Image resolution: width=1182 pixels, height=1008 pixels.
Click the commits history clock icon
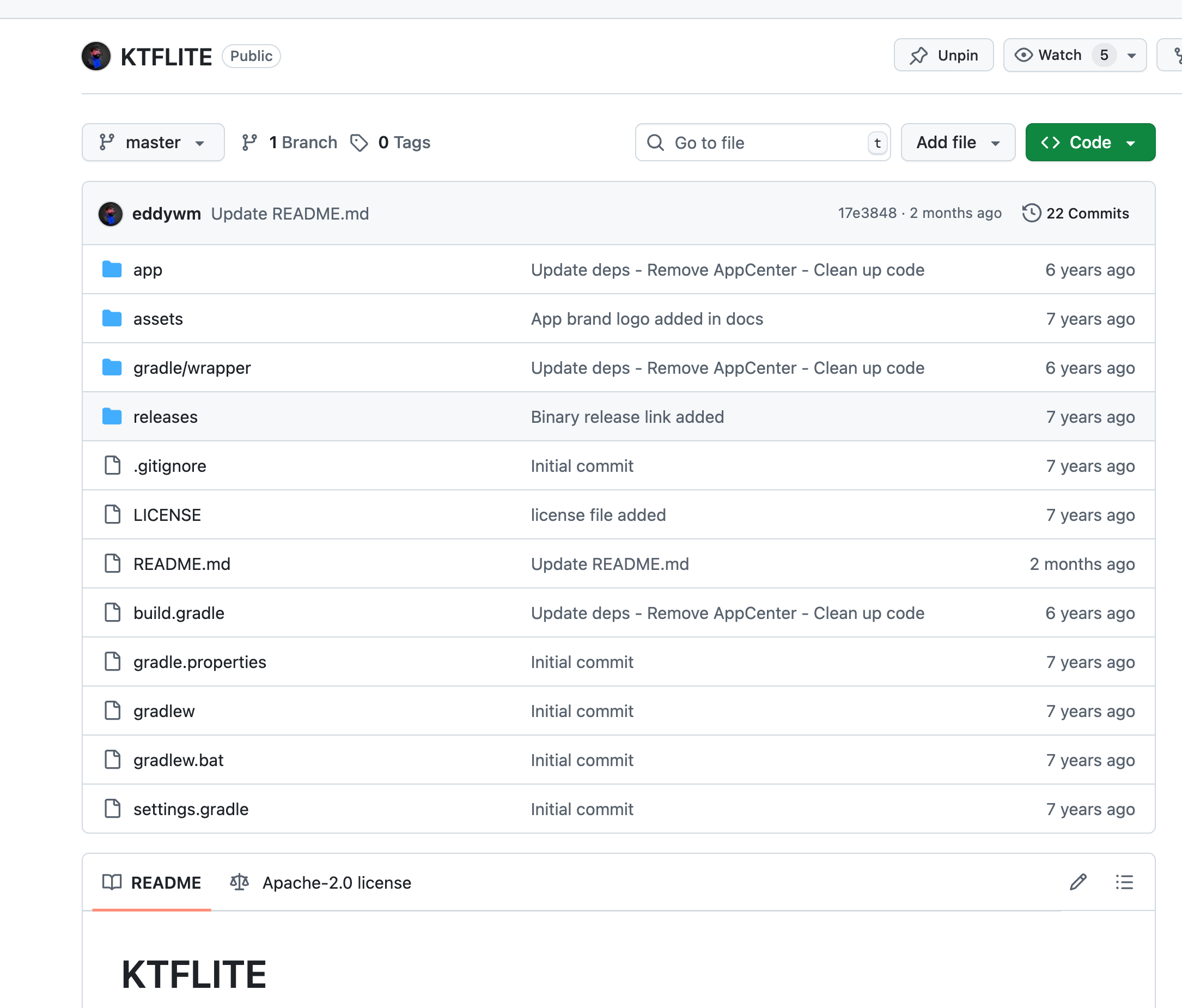click(x=1032, y=214)
